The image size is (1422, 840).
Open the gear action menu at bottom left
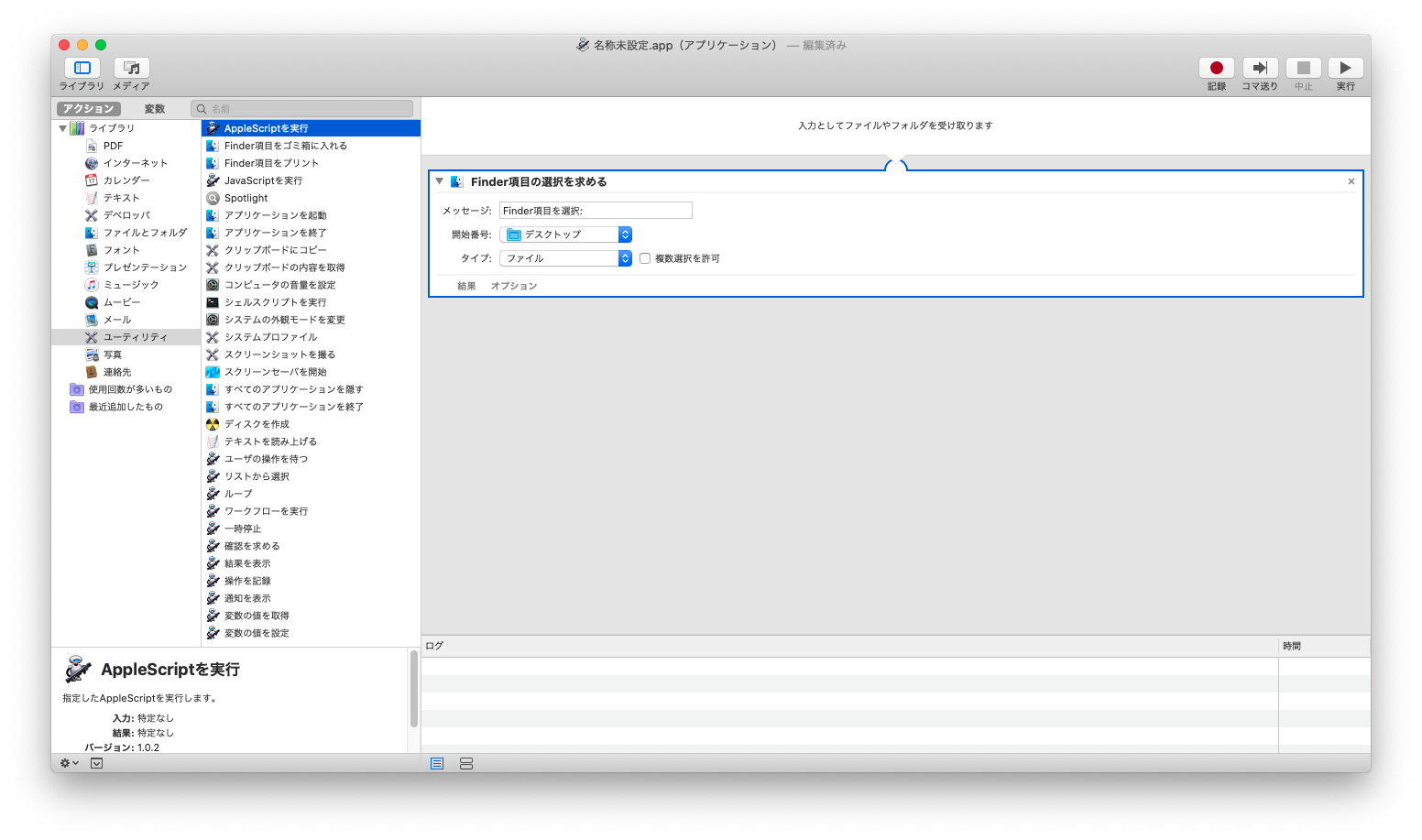pyautogui.click(x=67, y=762)
